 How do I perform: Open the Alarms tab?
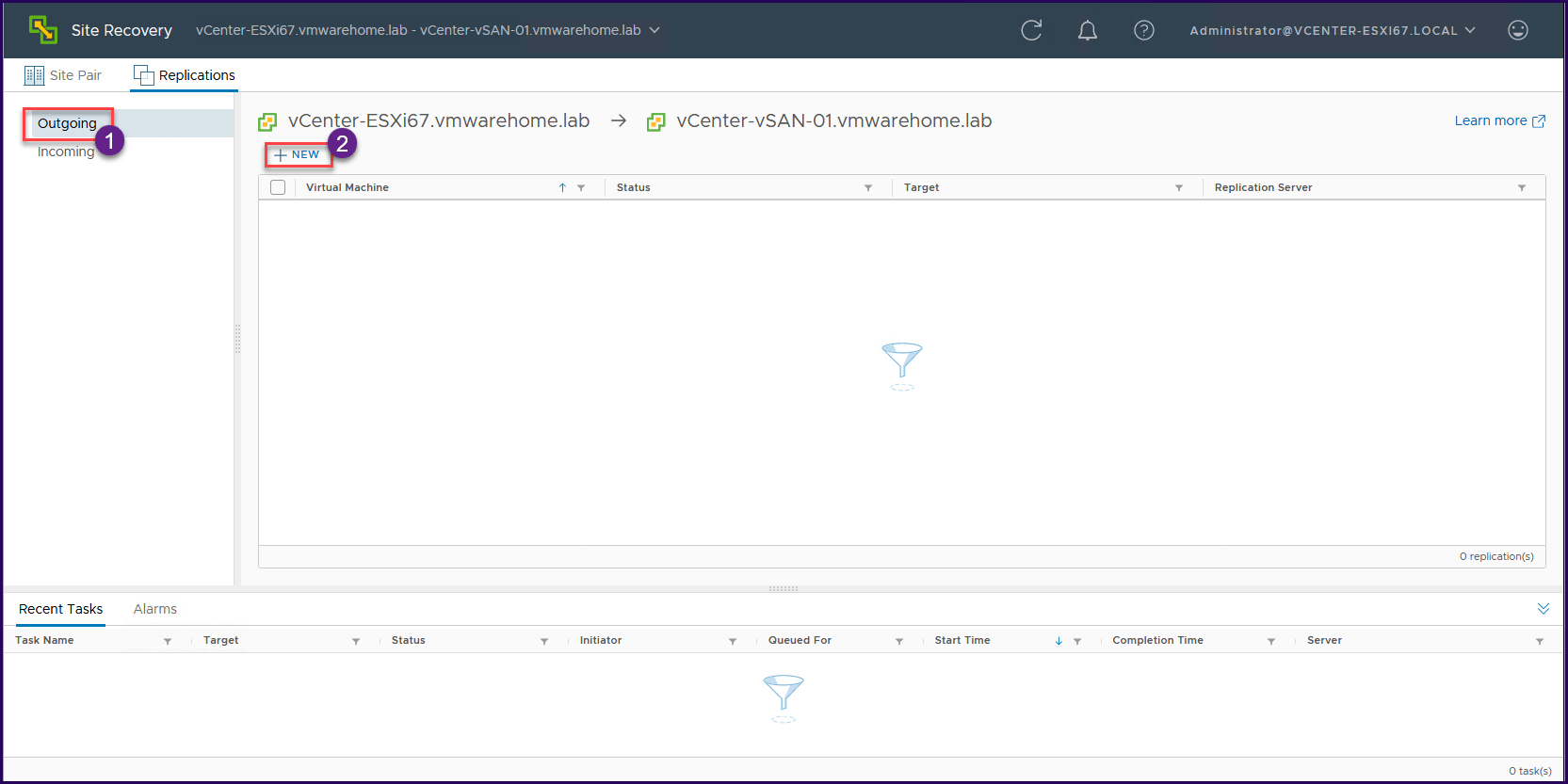click(155, 609)
